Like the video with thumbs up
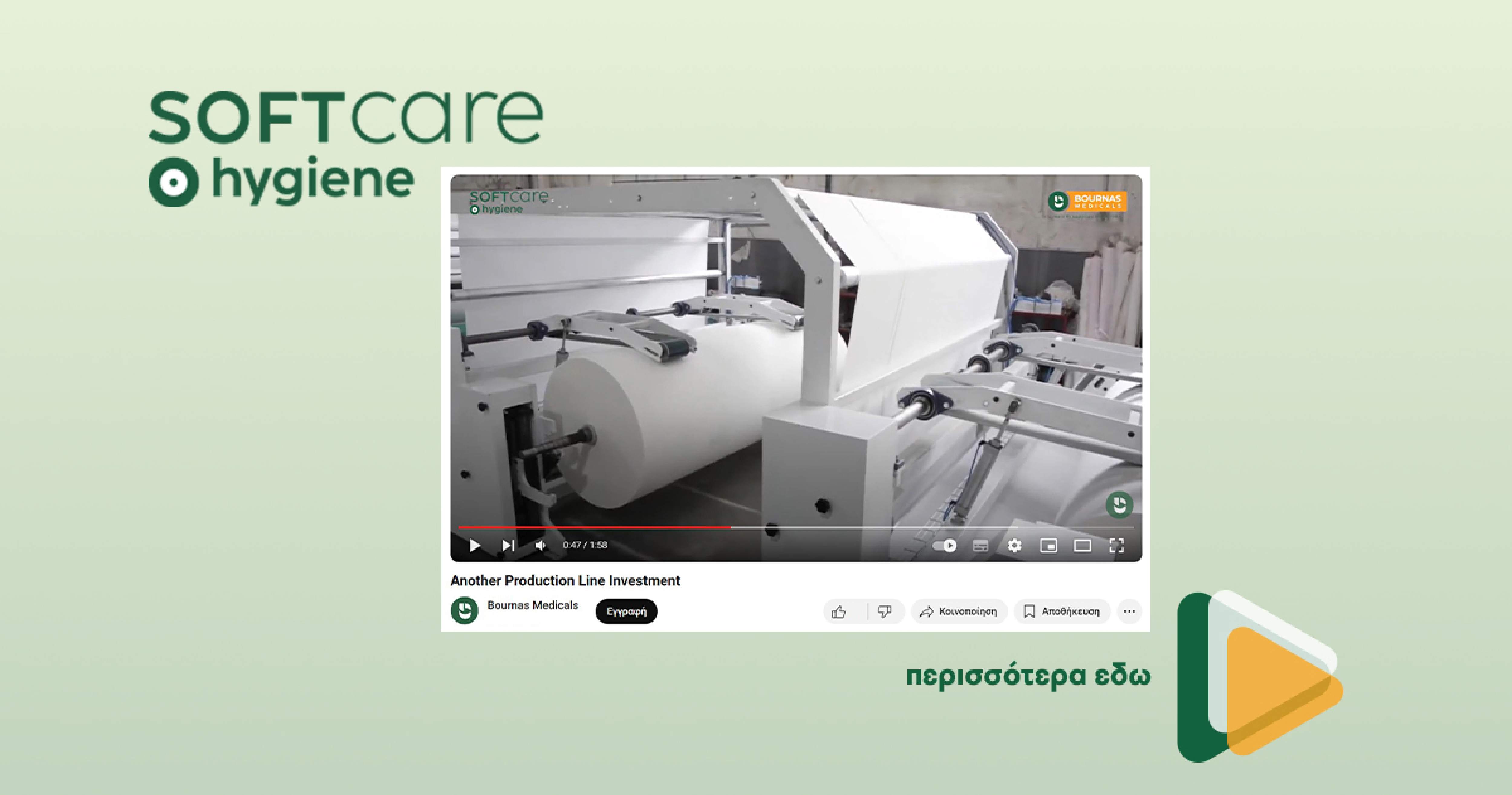 (839, 612)
